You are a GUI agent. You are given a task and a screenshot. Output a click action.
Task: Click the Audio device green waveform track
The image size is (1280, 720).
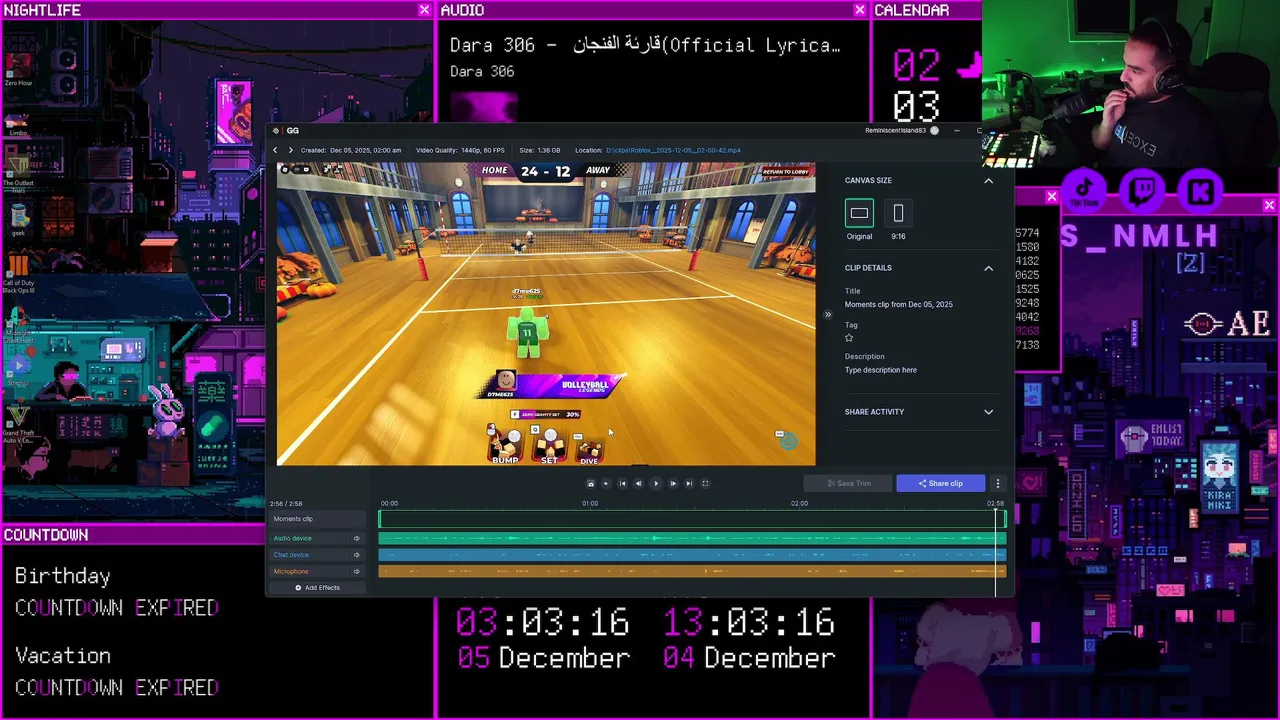692,538
